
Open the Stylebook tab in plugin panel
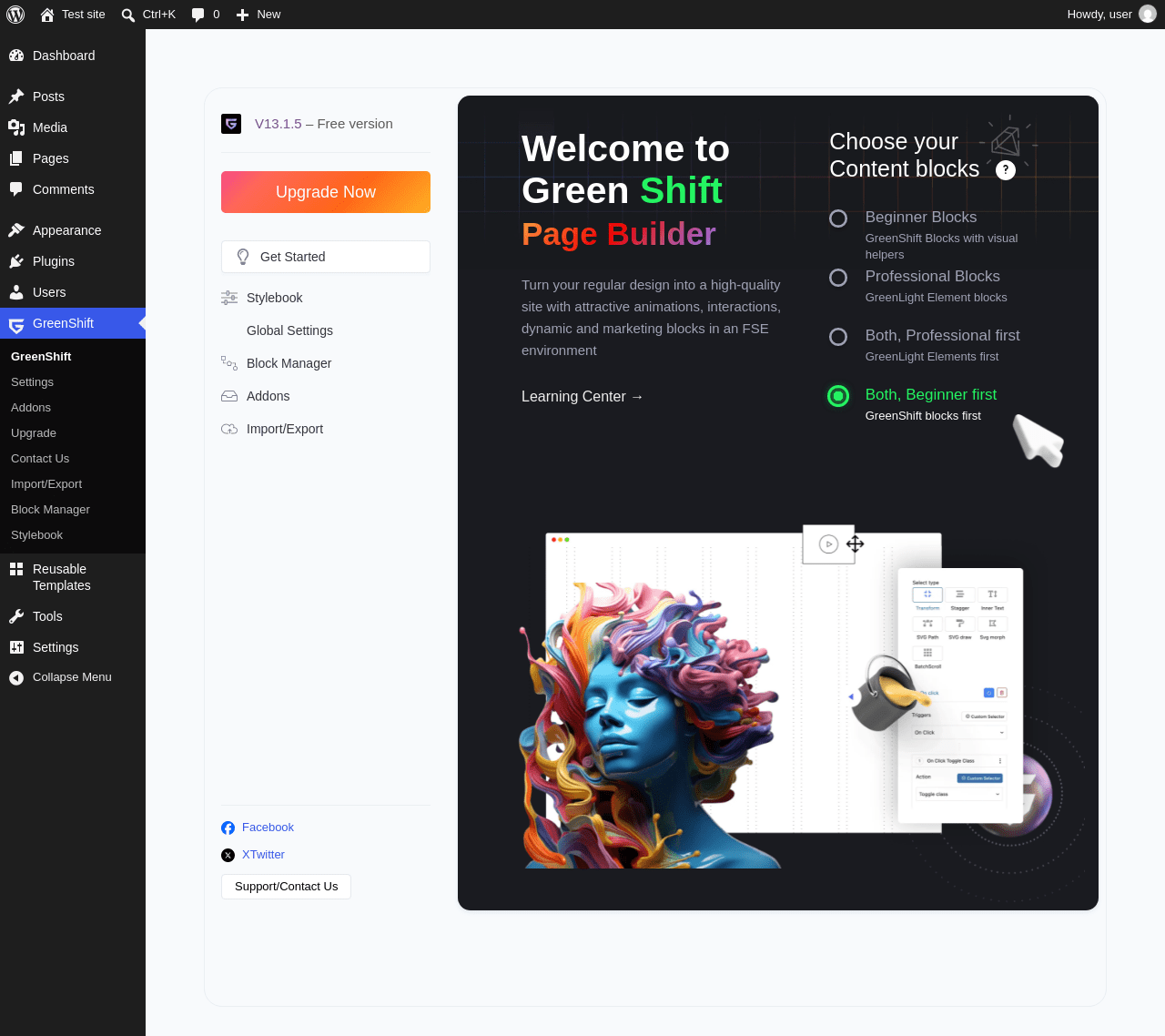(x=275, y=298)
